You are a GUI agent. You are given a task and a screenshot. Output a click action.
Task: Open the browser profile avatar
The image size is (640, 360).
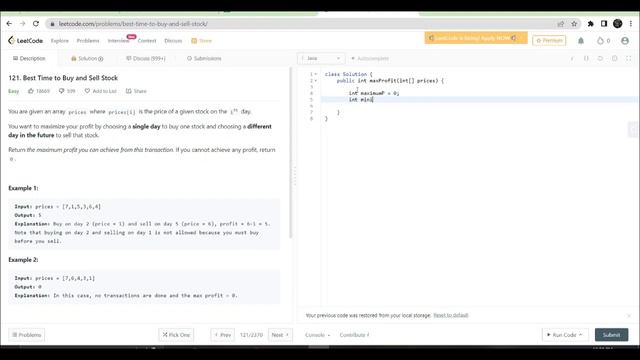pos(618,24)
